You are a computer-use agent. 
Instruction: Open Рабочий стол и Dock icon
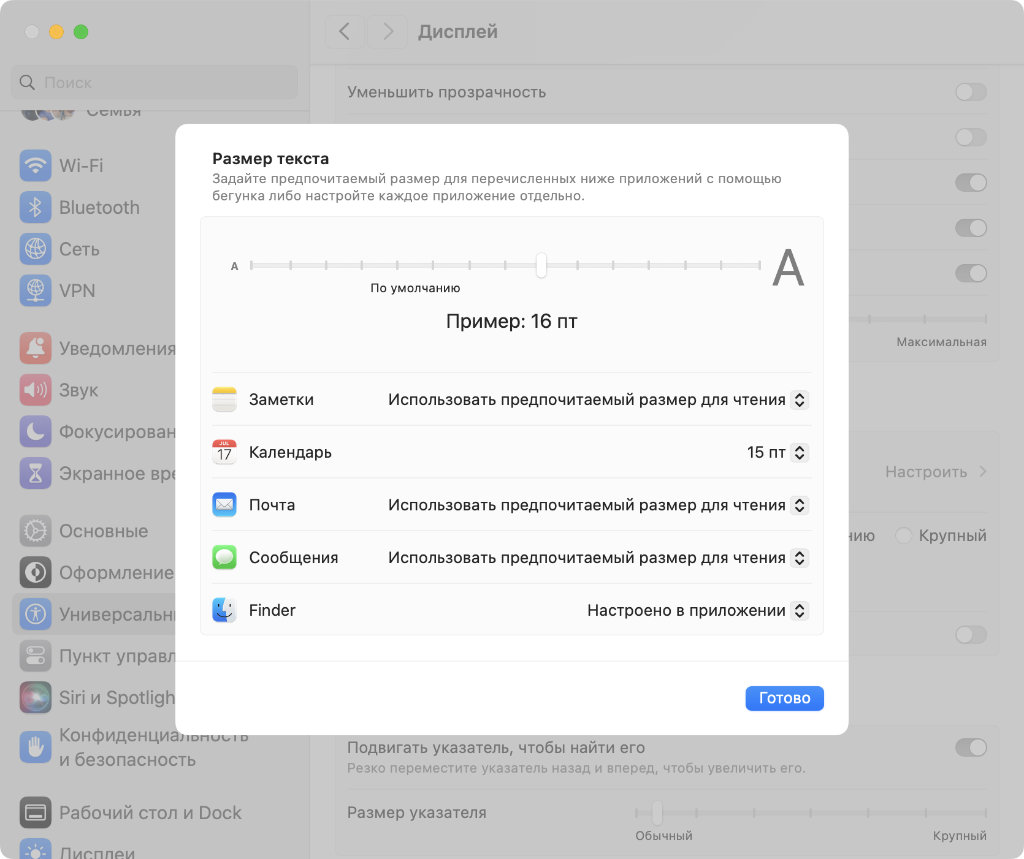tap(35, 813)
